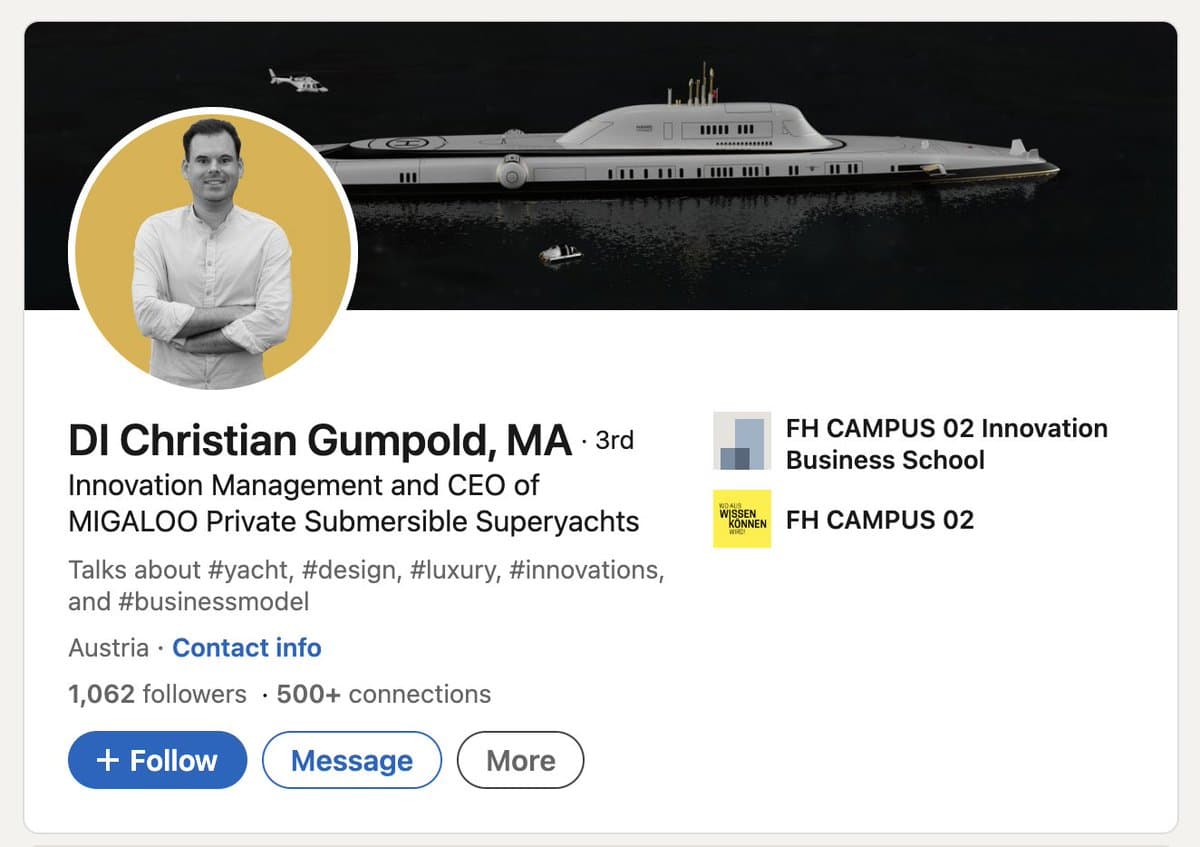Click the Austria location text
The height and width of the screenshot is (847, 1200).
pyautogui.click(x=108, y=648)
